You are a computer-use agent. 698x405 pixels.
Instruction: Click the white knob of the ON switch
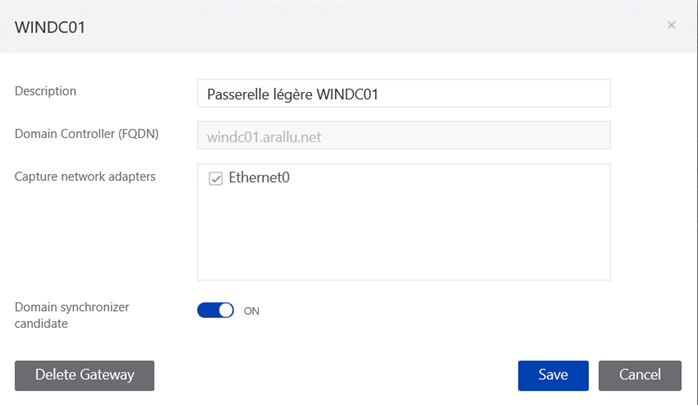(226, 310)
